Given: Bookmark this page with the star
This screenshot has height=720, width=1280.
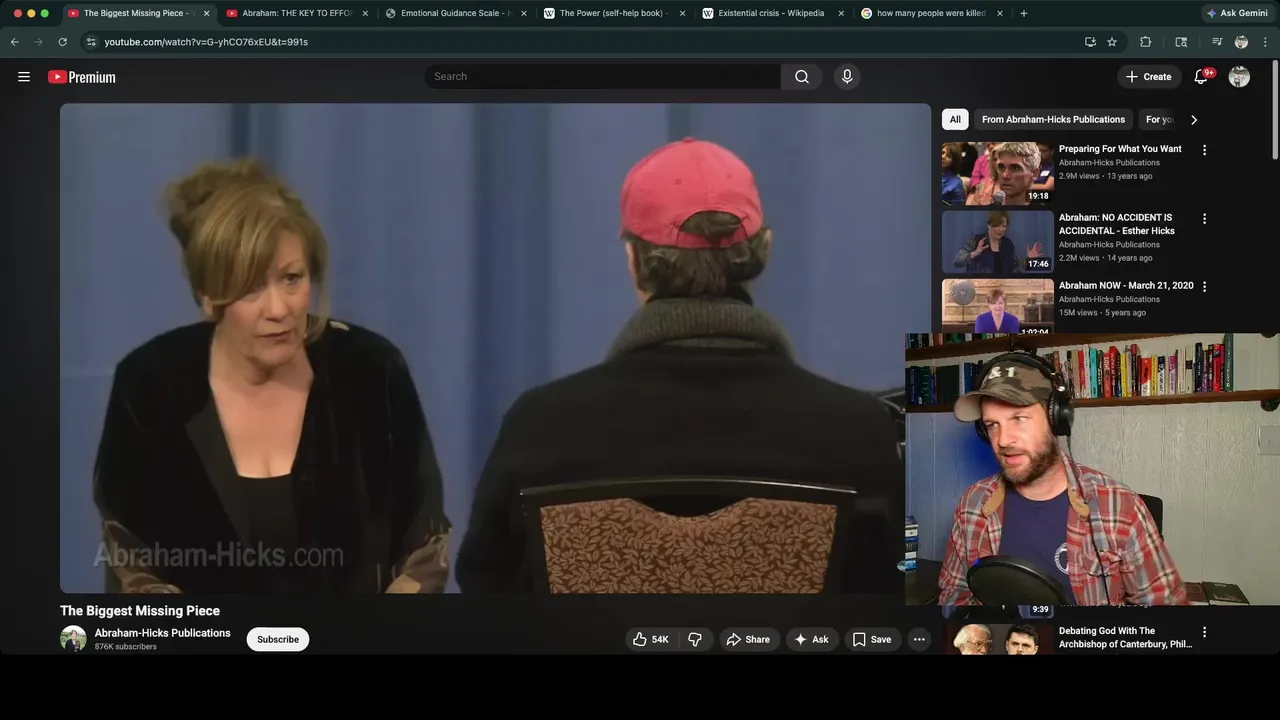Looking at the screenshot, I should [x=1112, y=42].
